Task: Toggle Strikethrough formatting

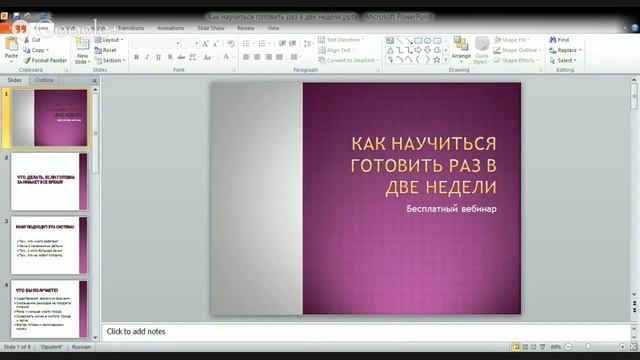Action: tap(181, 57)
